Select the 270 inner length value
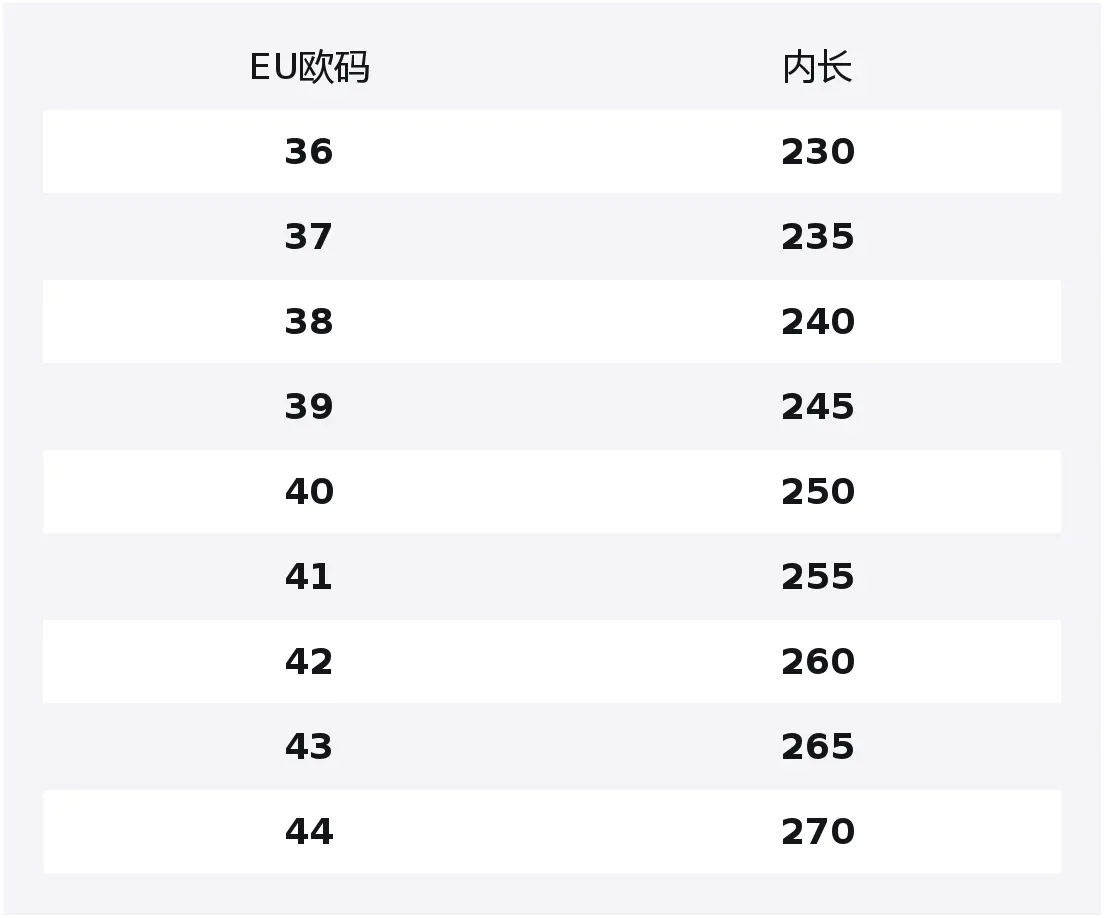 pyautogui.click(x=817, y=832)
